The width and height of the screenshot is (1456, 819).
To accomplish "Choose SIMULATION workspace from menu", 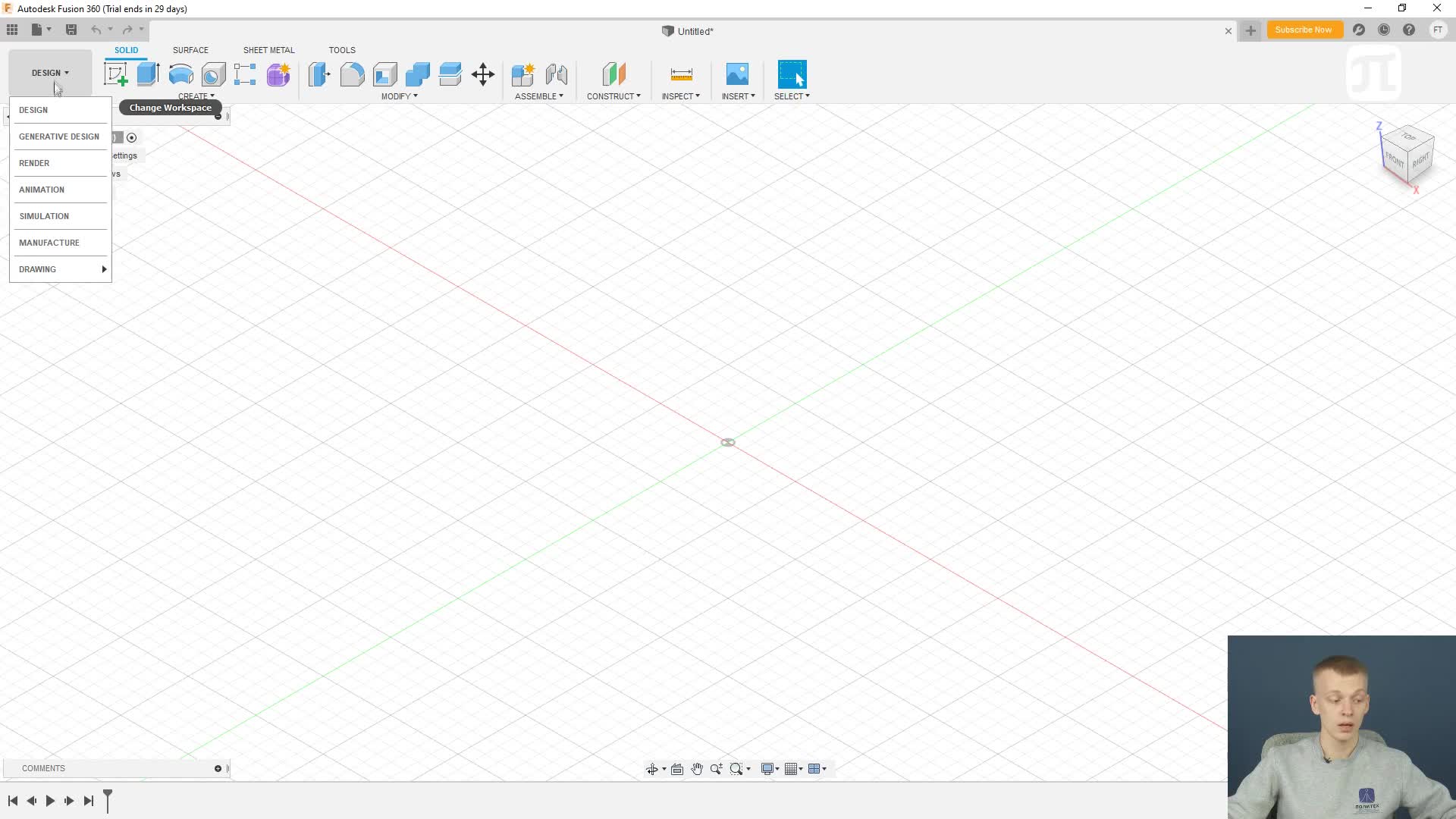I will pyautogui.click(x=60, y=216).
